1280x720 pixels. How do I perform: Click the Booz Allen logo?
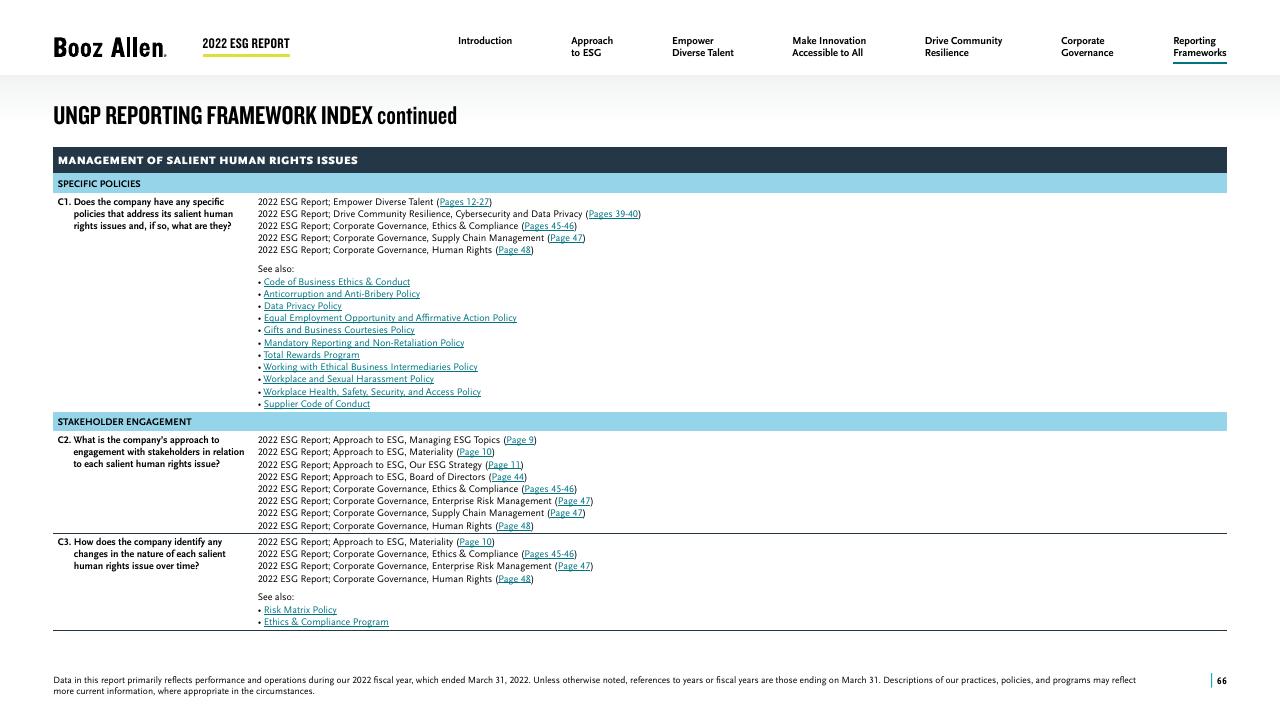pos(110,47)
